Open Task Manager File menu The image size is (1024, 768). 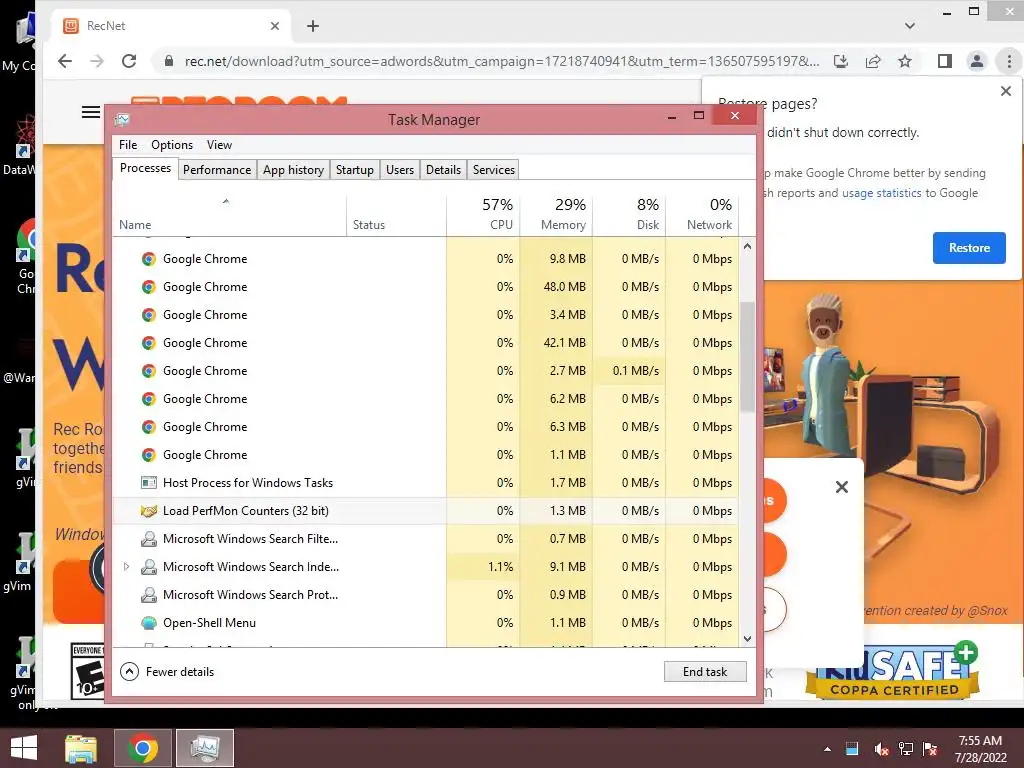[128, 145]
